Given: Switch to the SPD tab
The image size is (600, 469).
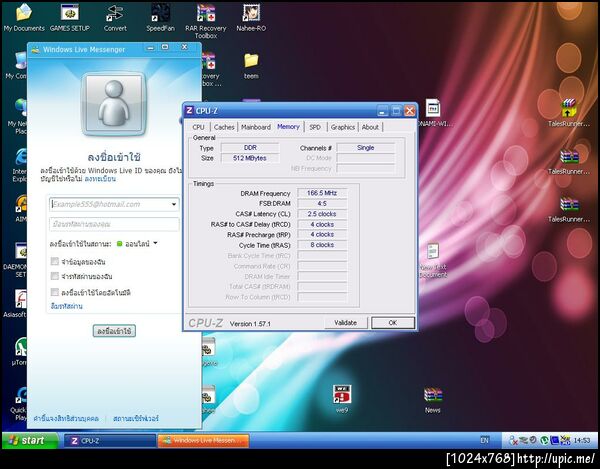Looking at the screenshot, I should pyautogui.click(x=315, y=127).
